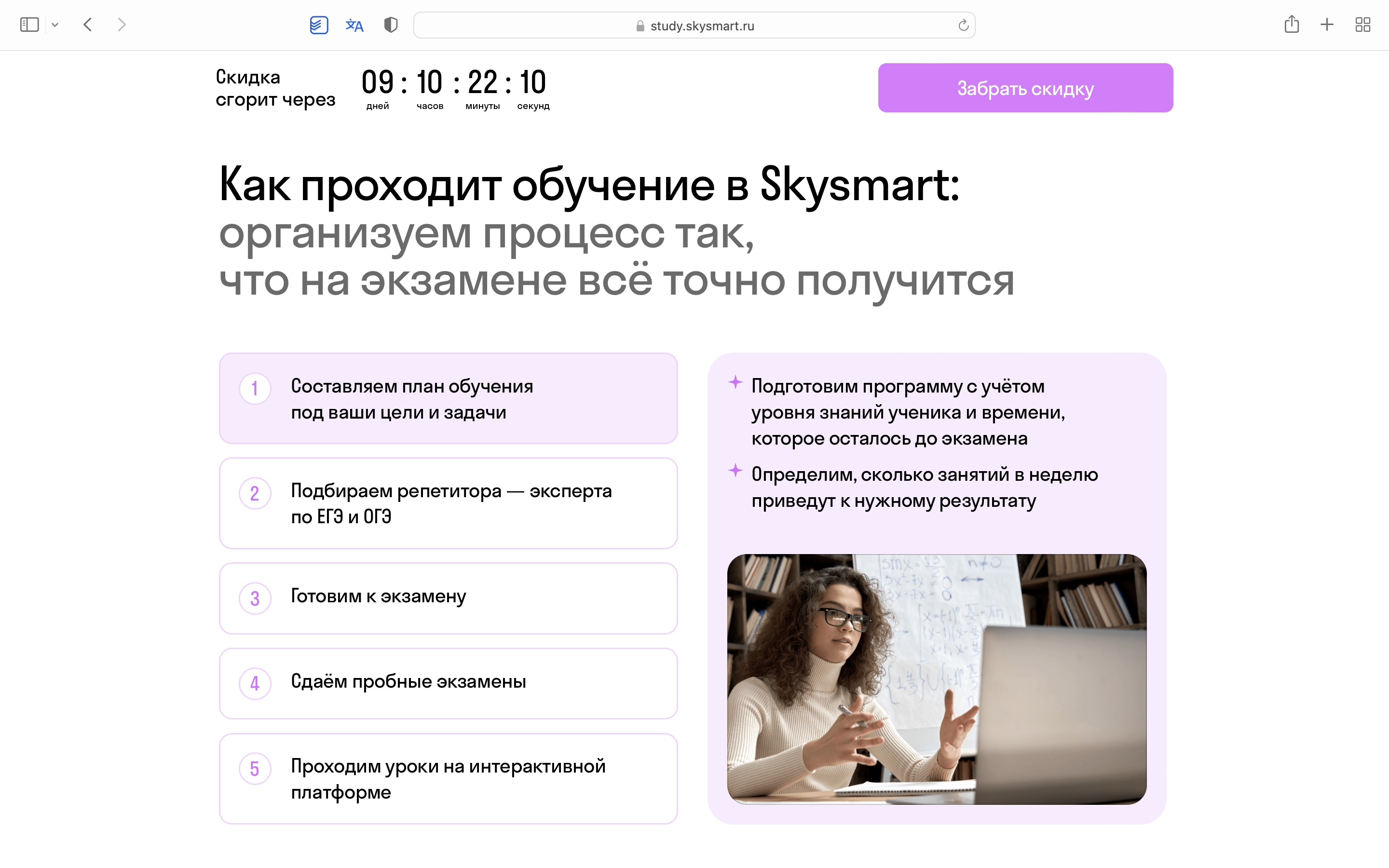Toggle the Safari sidebar icon
The width and height of the screenshot is (1389, 868).
(29, 25)
